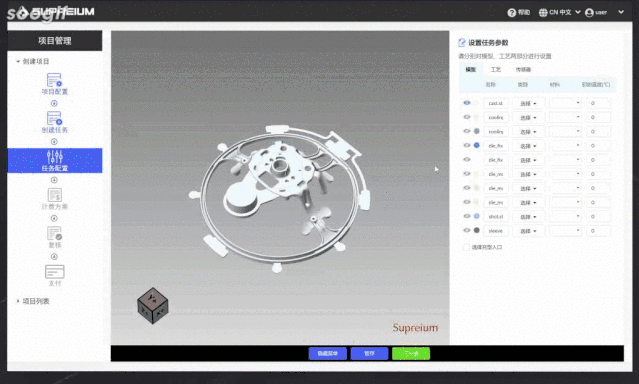Click arrow circle between 项目配置 and 创建任务
This screenshot has height=384, width=639.
click(54, 103)
